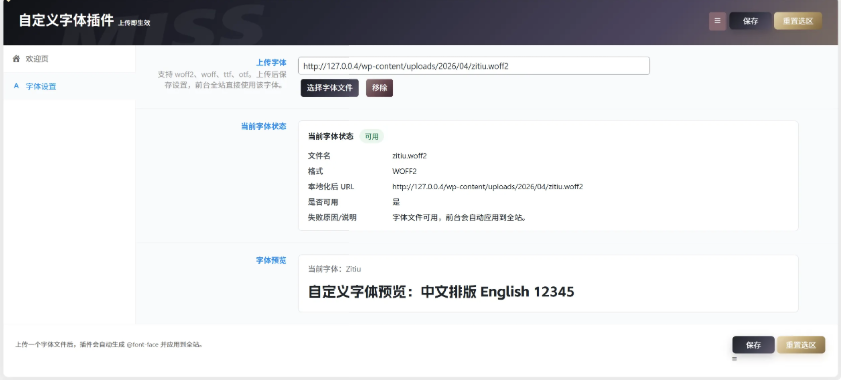Viewport: 843px width, 381px height.
Task: Click the text 字体文件可用，前台会自动应用到全站
Action: point(459,218)
